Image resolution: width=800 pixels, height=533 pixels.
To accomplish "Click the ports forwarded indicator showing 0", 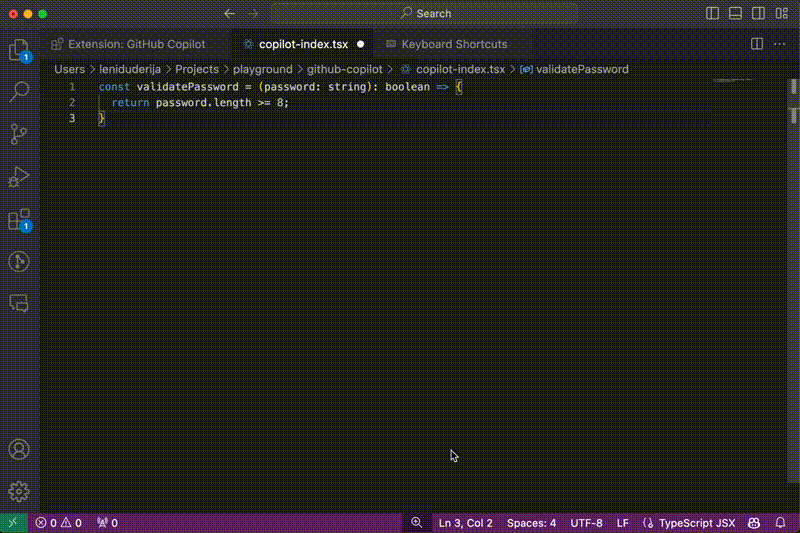I will coord(108,523).
